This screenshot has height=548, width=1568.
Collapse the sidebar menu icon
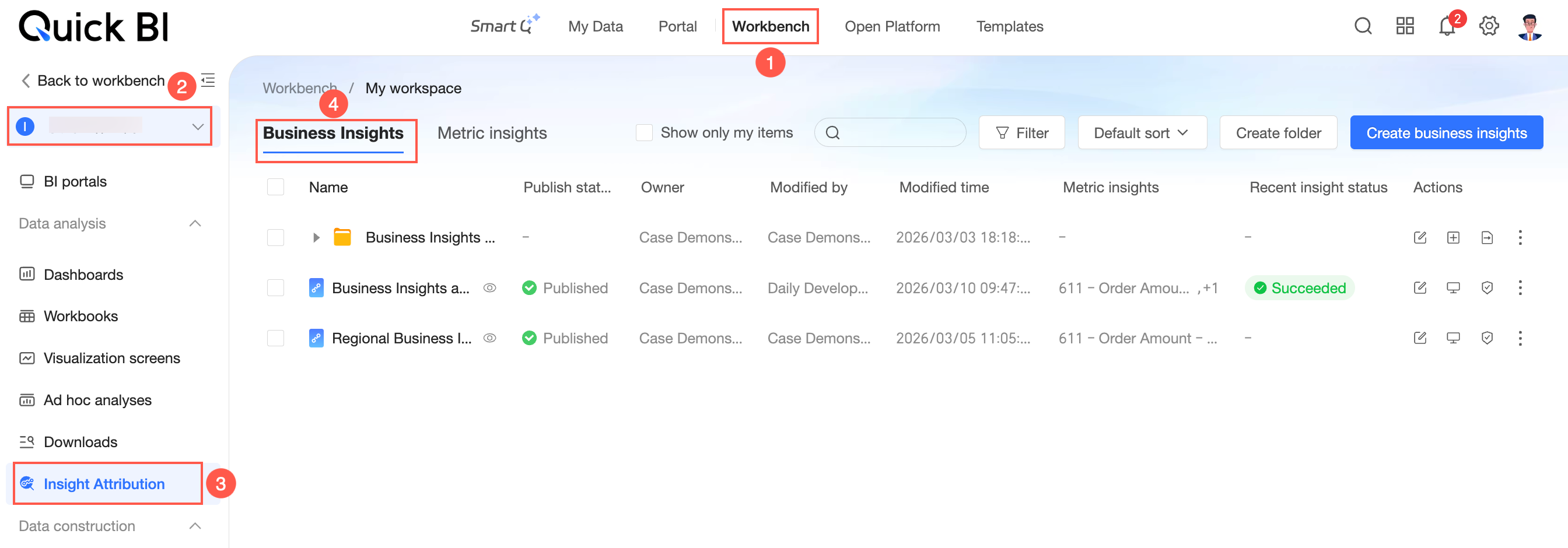[208, 80]
